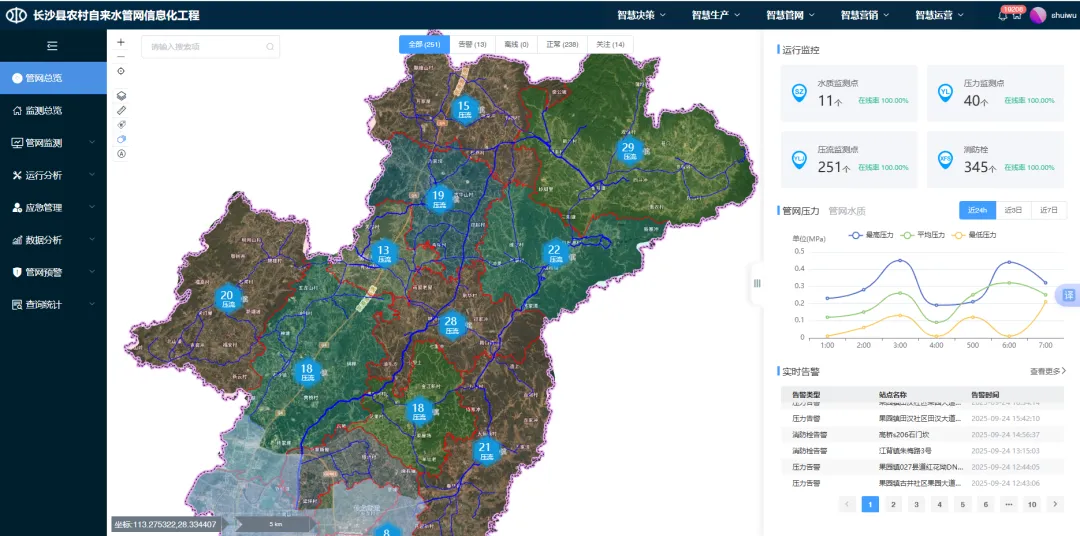Select the ruler measure tool
The width and height of the screenshot is (1080, 536).
(x=122, y=110)
